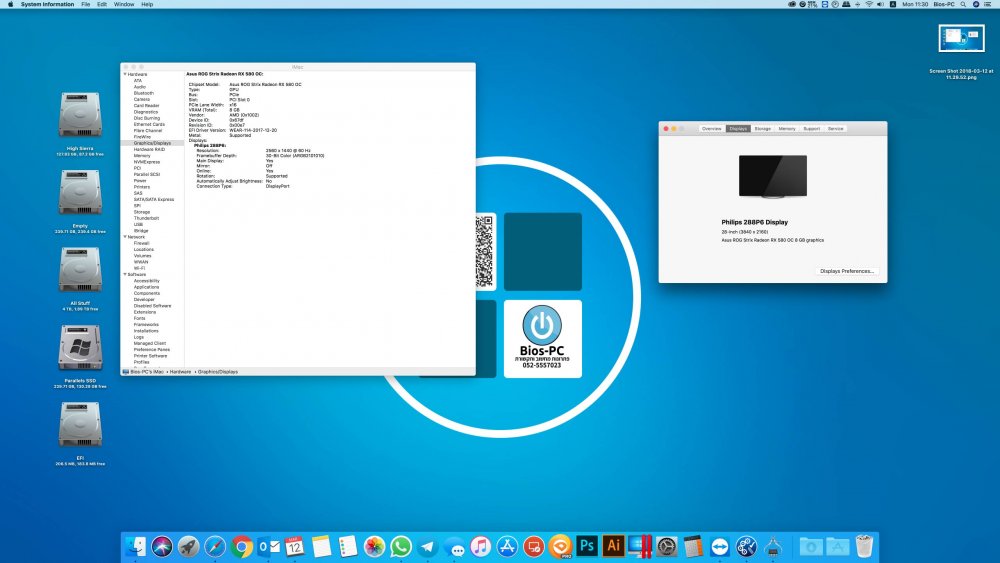
Task: Click the volume icon in menu bar
Action: point(880,4)
